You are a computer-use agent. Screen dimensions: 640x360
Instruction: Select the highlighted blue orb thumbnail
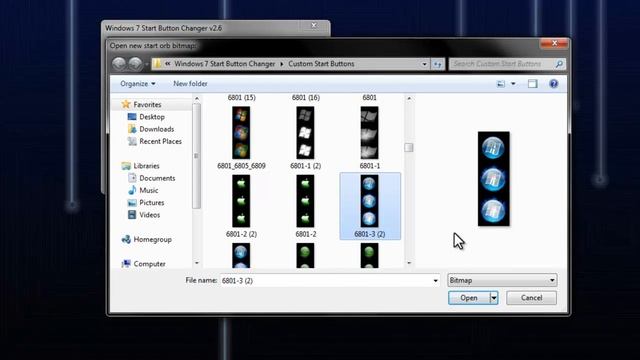369,201
